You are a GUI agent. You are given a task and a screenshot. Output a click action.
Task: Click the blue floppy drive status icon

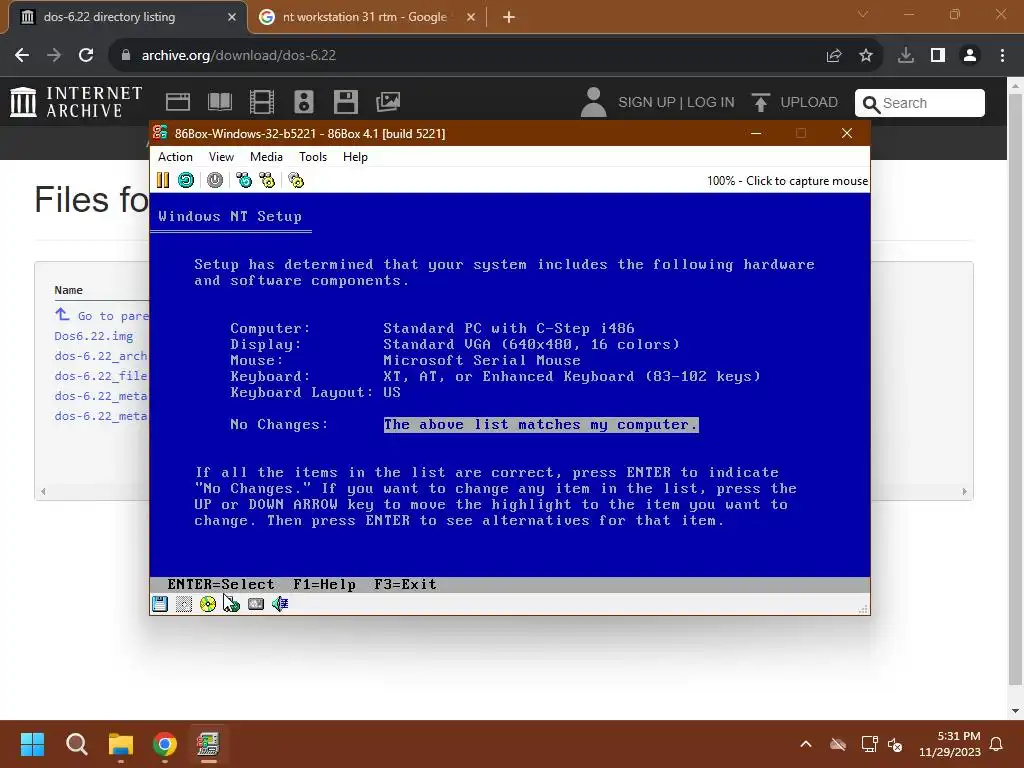click(160, 604)
